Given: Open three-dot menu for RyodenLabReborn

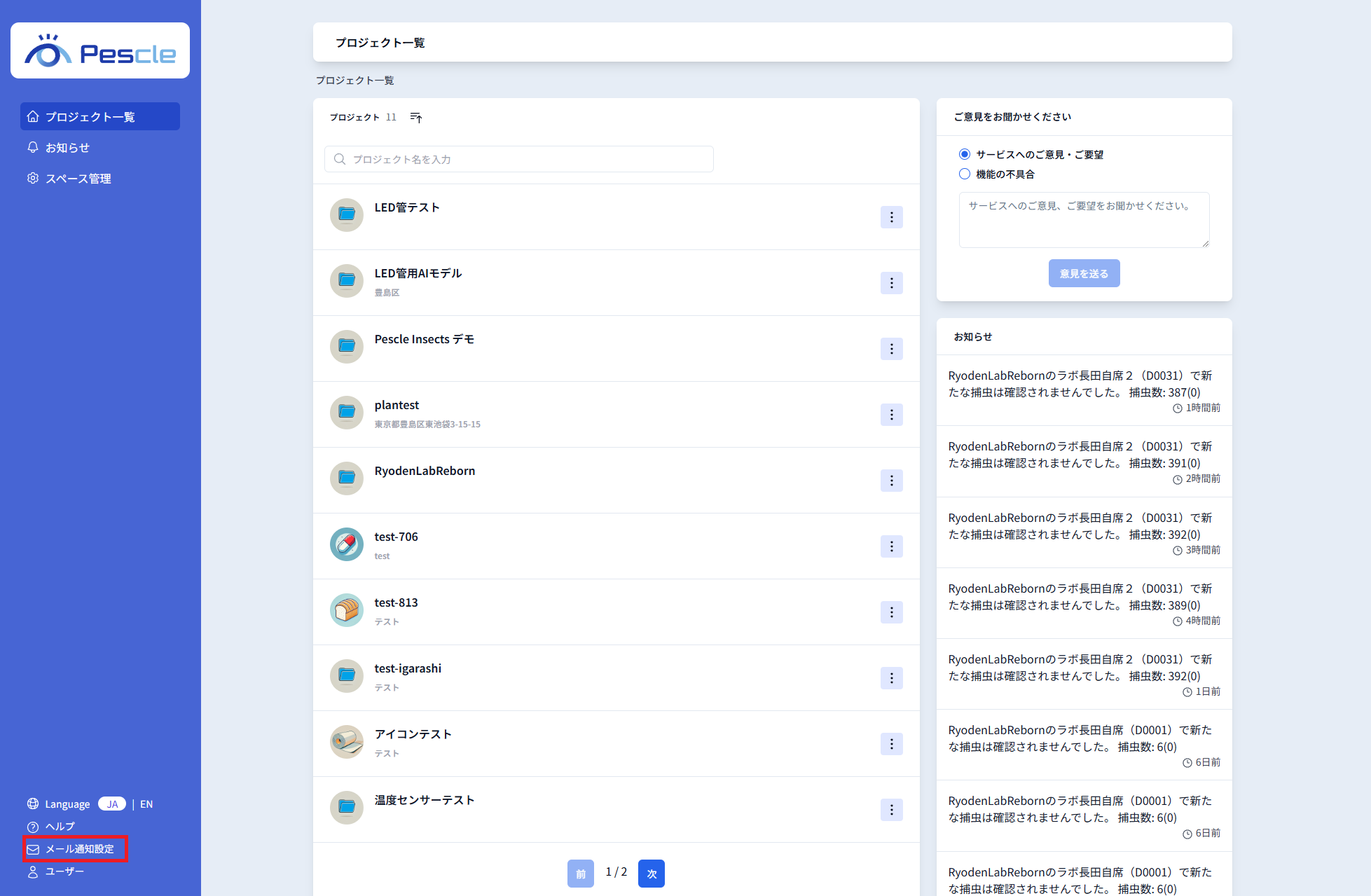Looking at the screenshot, I should pos(891,481).
